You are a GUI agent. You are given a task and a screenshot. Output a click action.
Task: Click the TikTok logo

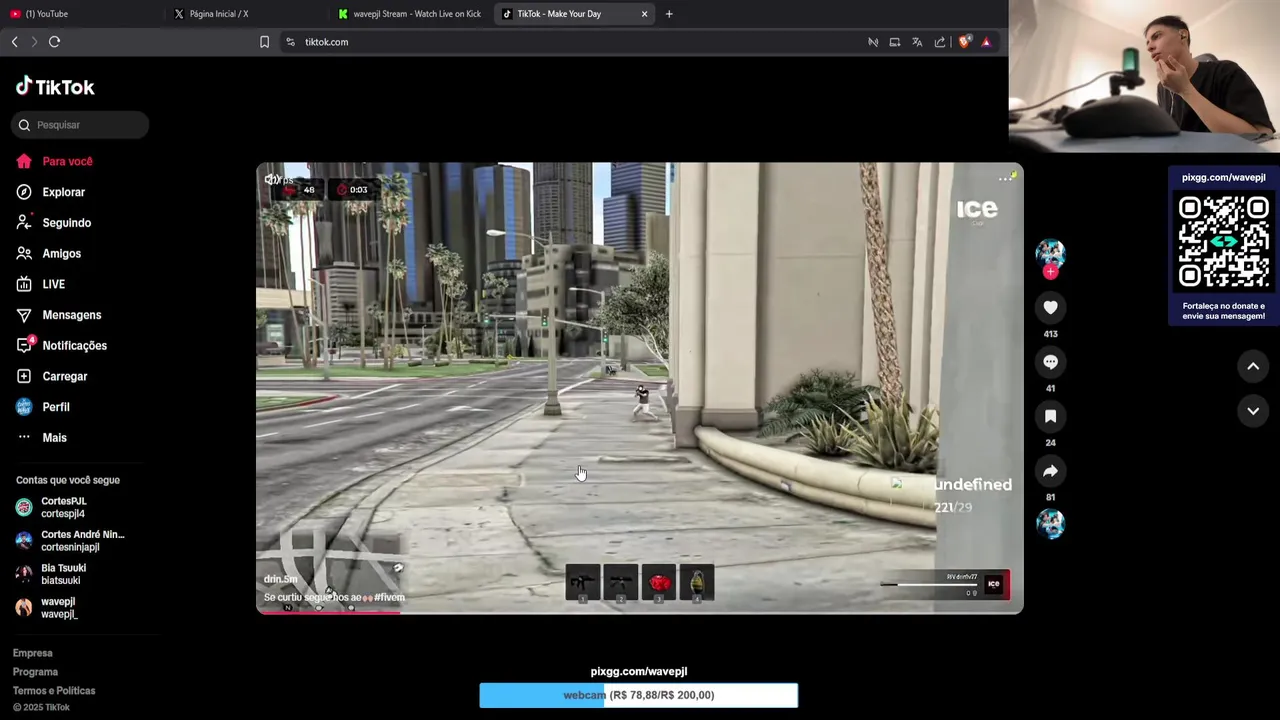[55, 87]
